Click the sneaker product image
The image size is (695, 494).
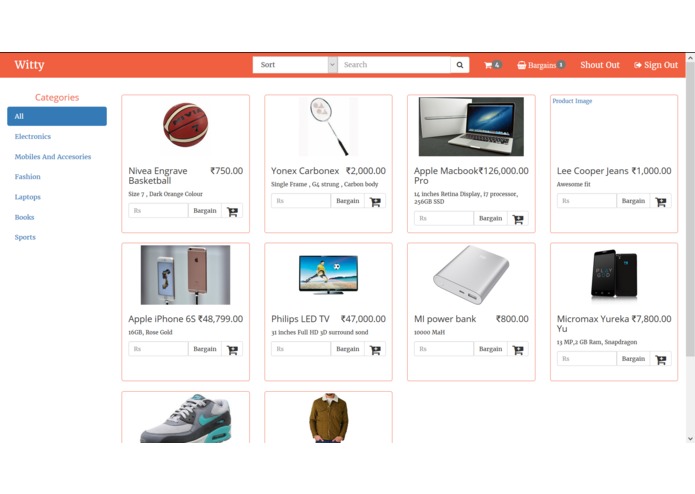185,418
